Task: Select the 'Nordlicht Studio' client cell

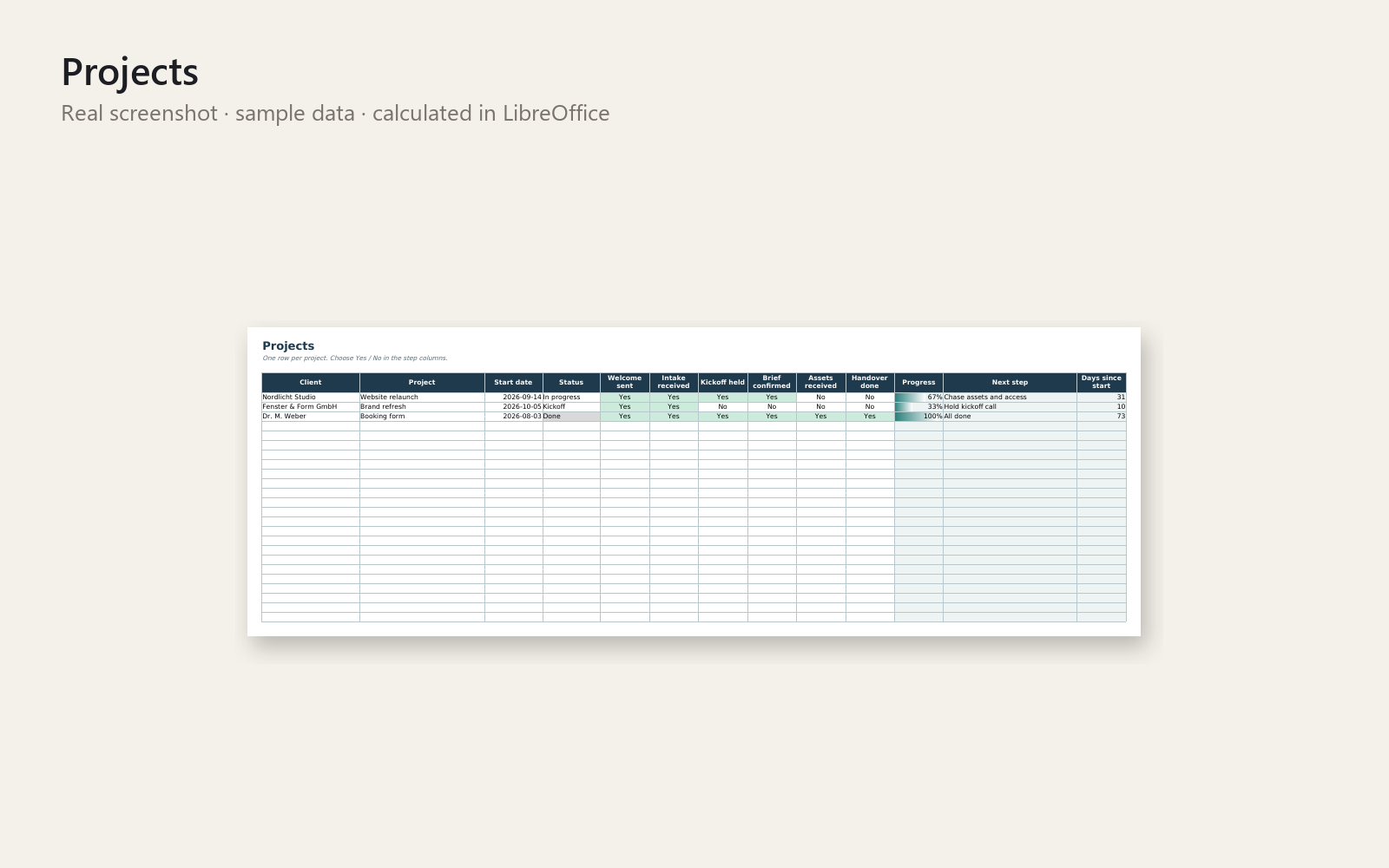Action: pyautogui.click(x=311, y=398)
